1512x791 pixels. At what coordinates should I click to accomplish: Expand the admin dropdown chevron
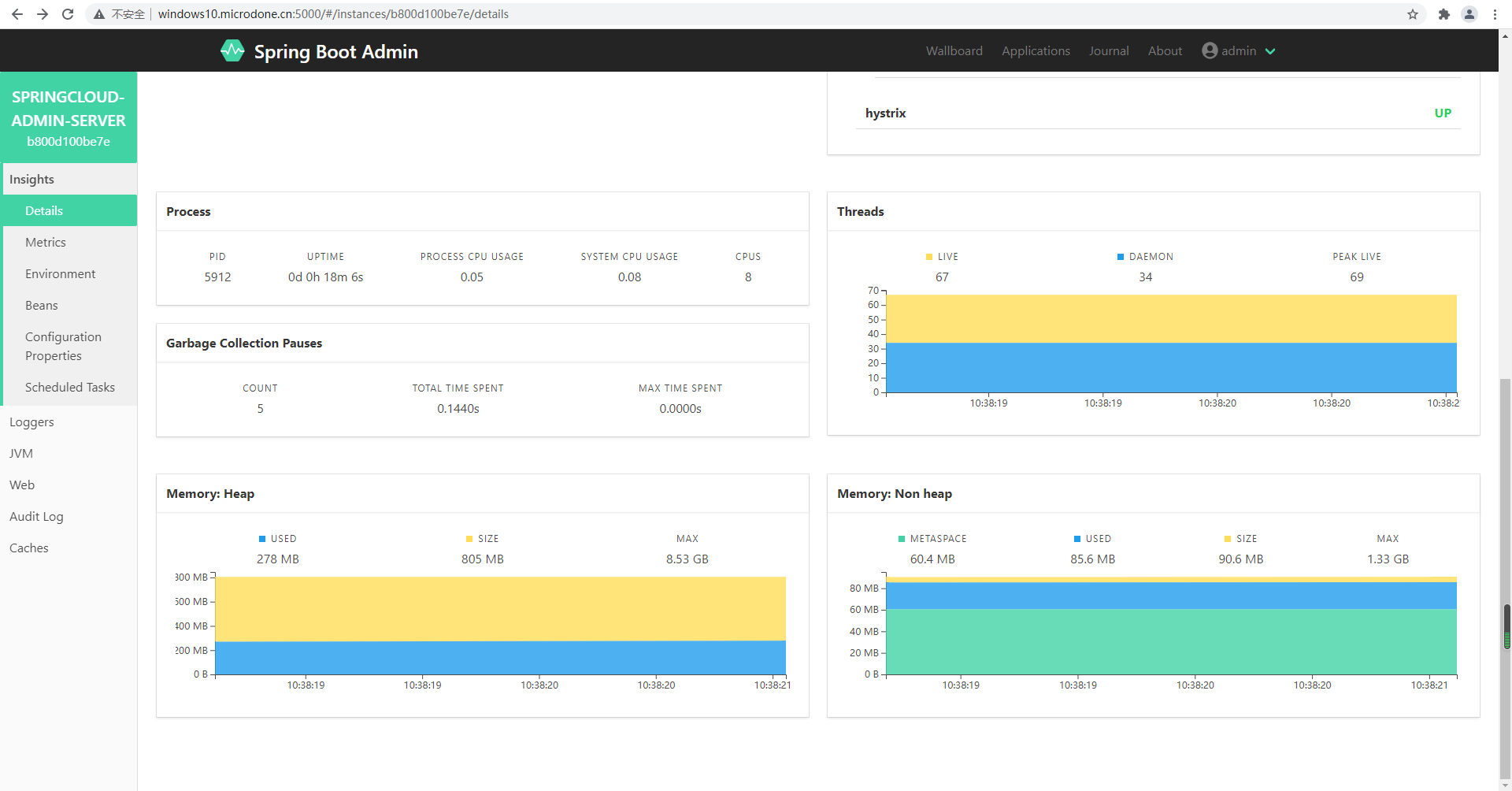point(1270,51)
